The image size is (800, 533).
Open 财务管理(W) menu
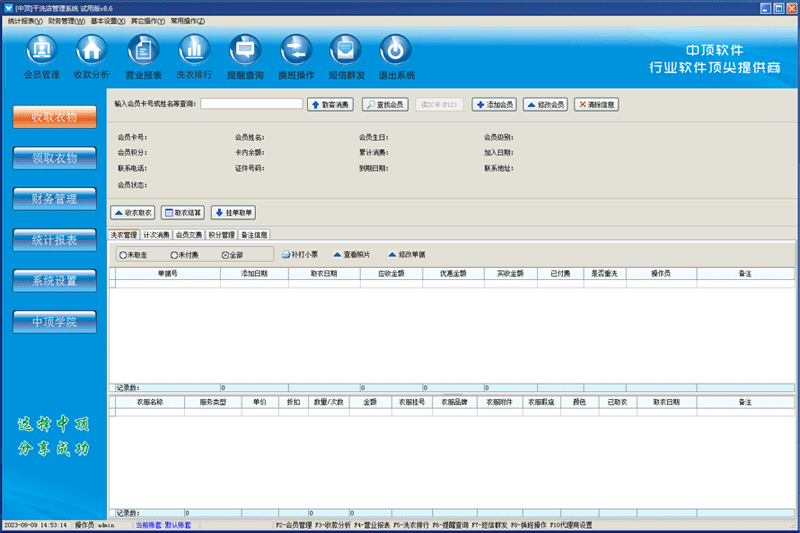(66, 21)
